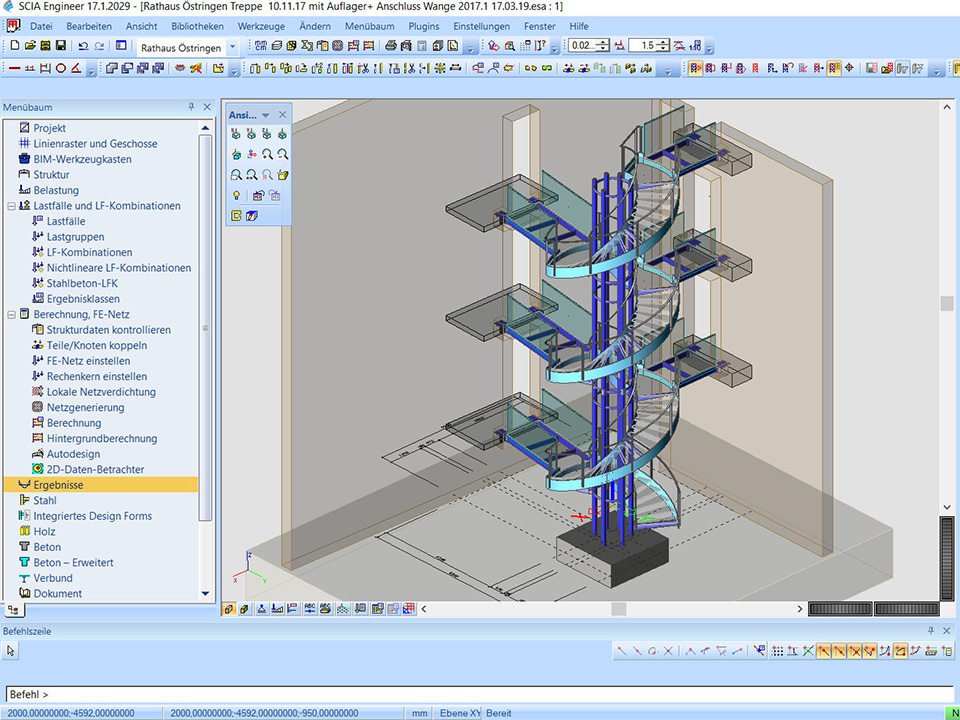Click the cursor arrow icon in command line

tap(11, 651)
